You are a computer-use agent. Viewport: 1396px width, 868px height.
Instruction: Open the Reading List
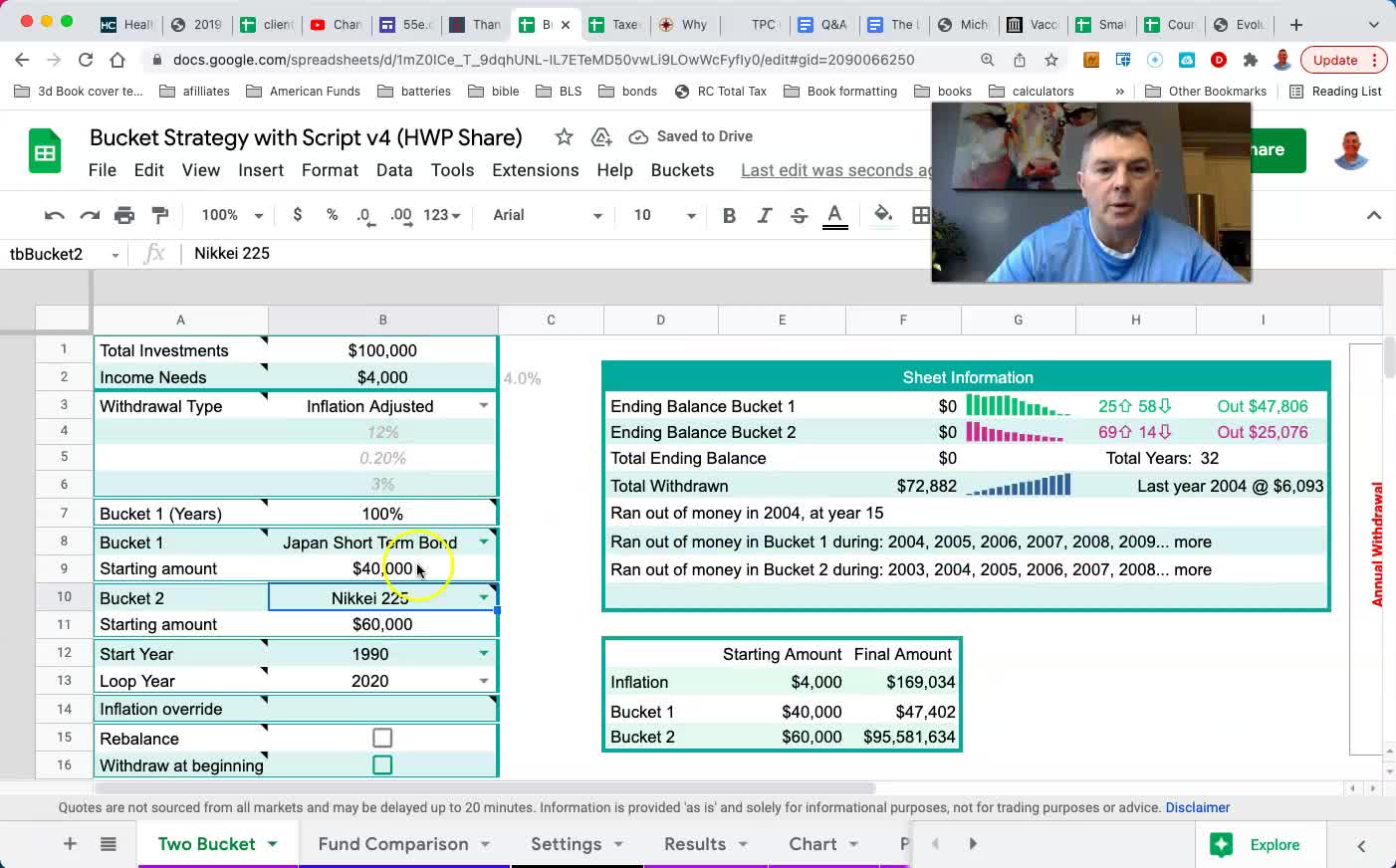(1335, 92)
